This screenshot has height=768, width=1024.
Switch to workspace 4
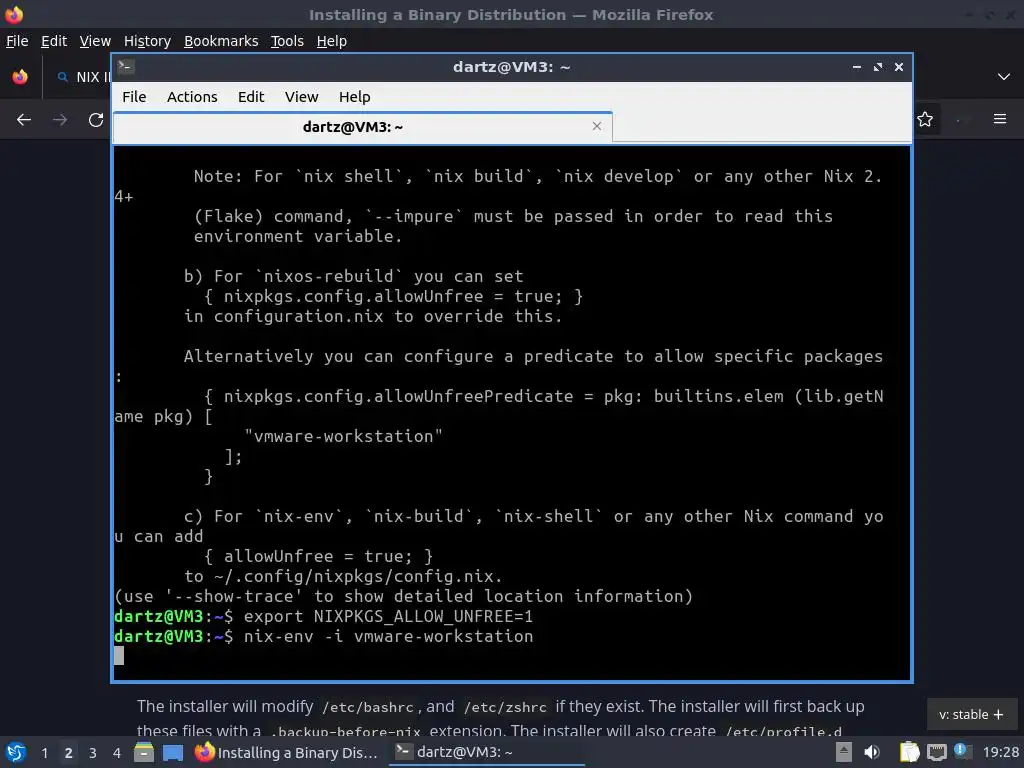click(x=116, y=753)
